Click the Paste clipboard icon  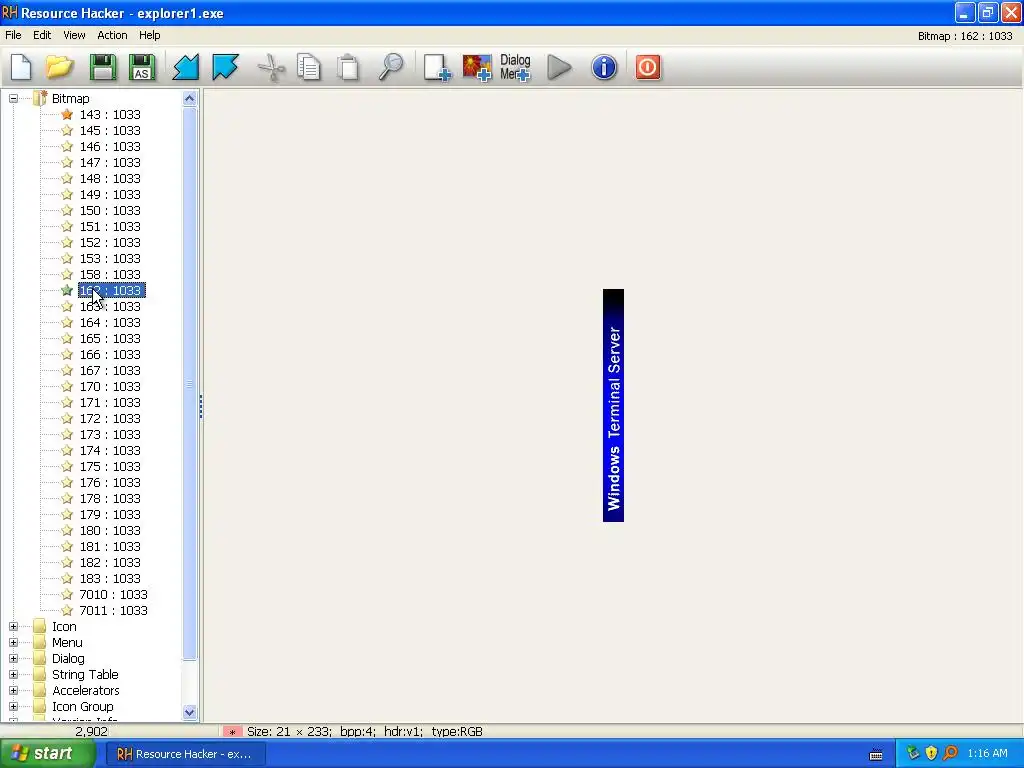pos(348,67)
